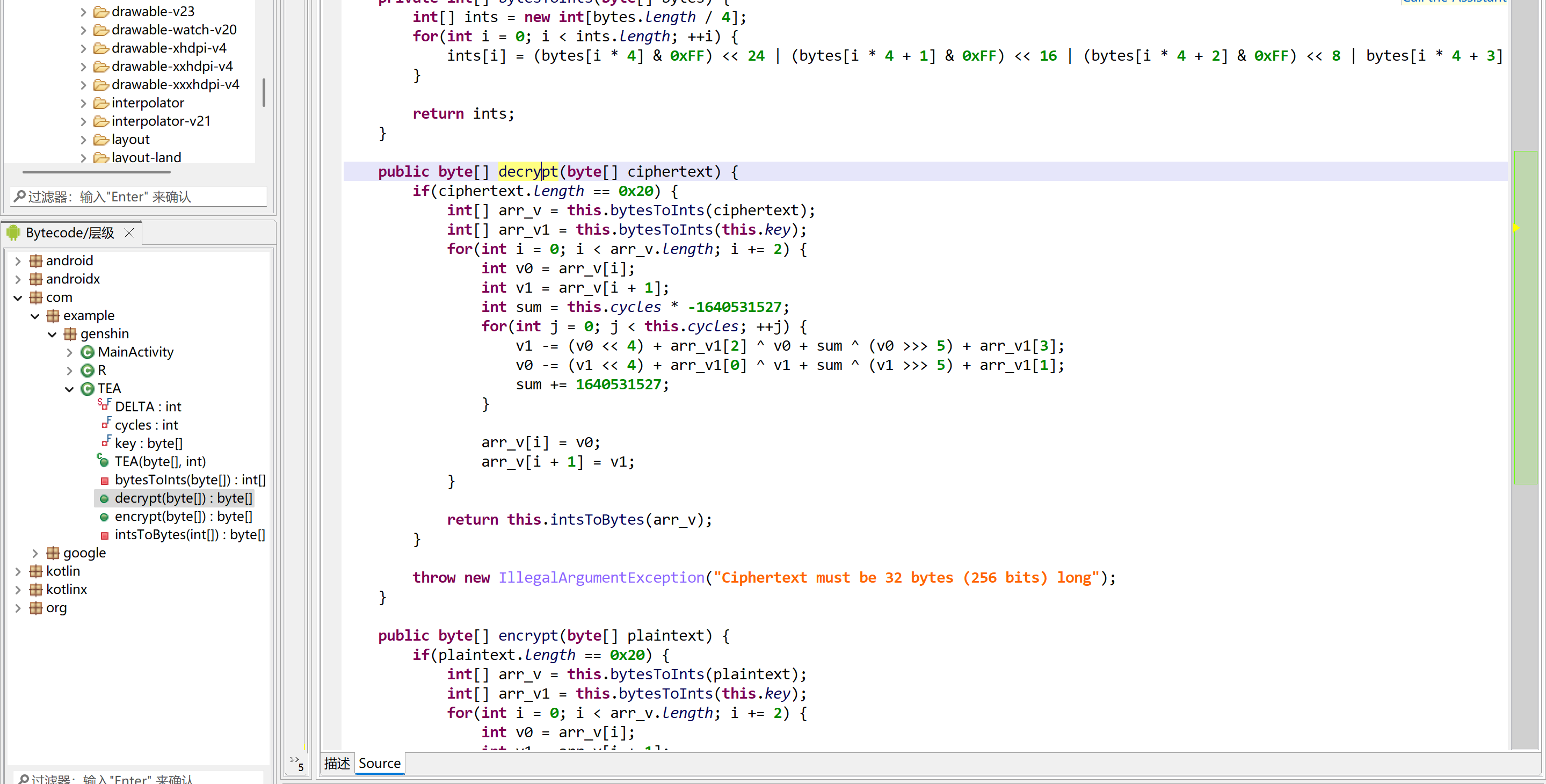Collapse the TEA class node
The width and height of the screenshot is (1546, 784).
click(70, 389)
